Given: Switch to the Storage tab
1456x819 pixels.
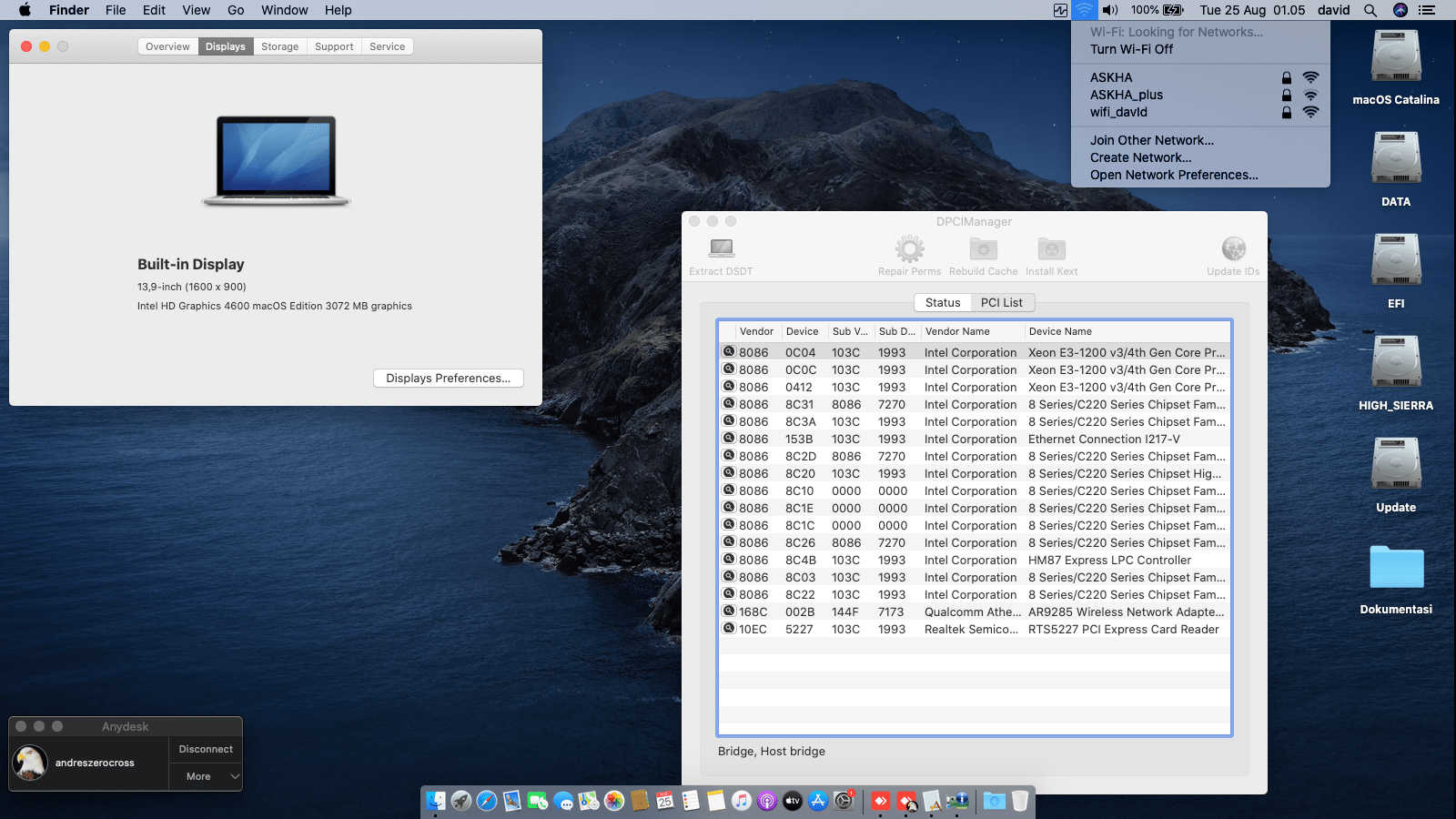Looking at the screenshot, I should [x=280, y=46].
